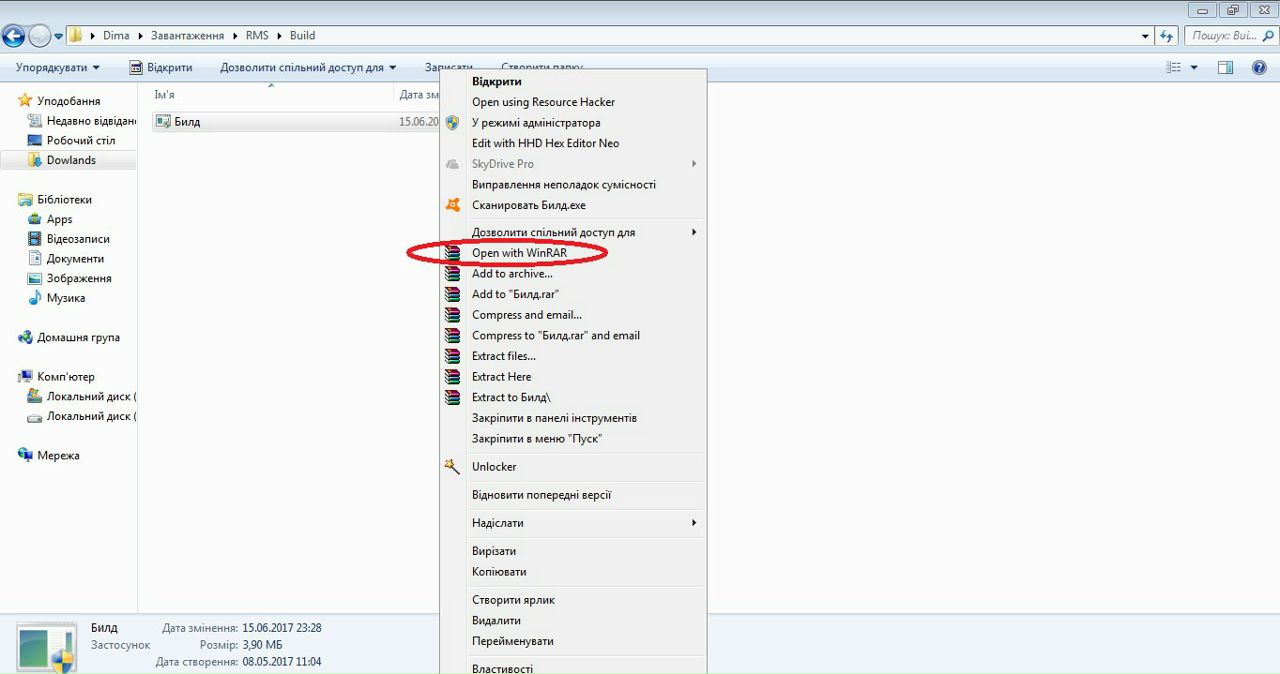1280x674 pixels.
Task: Open Dowlands folder in the sidebar
Action: [x=71, y=160]
